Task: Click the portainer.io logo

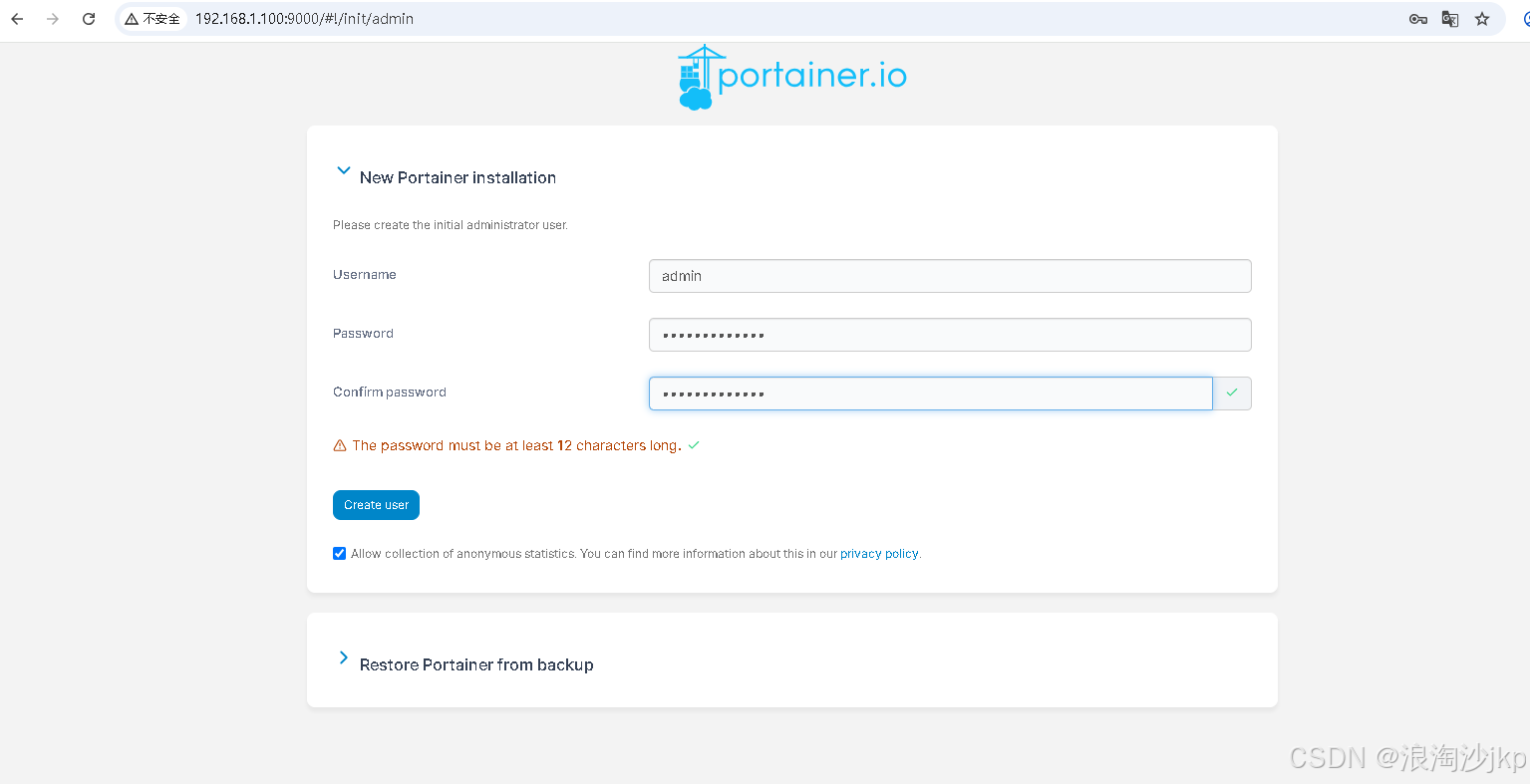Action: click(792, 77)
